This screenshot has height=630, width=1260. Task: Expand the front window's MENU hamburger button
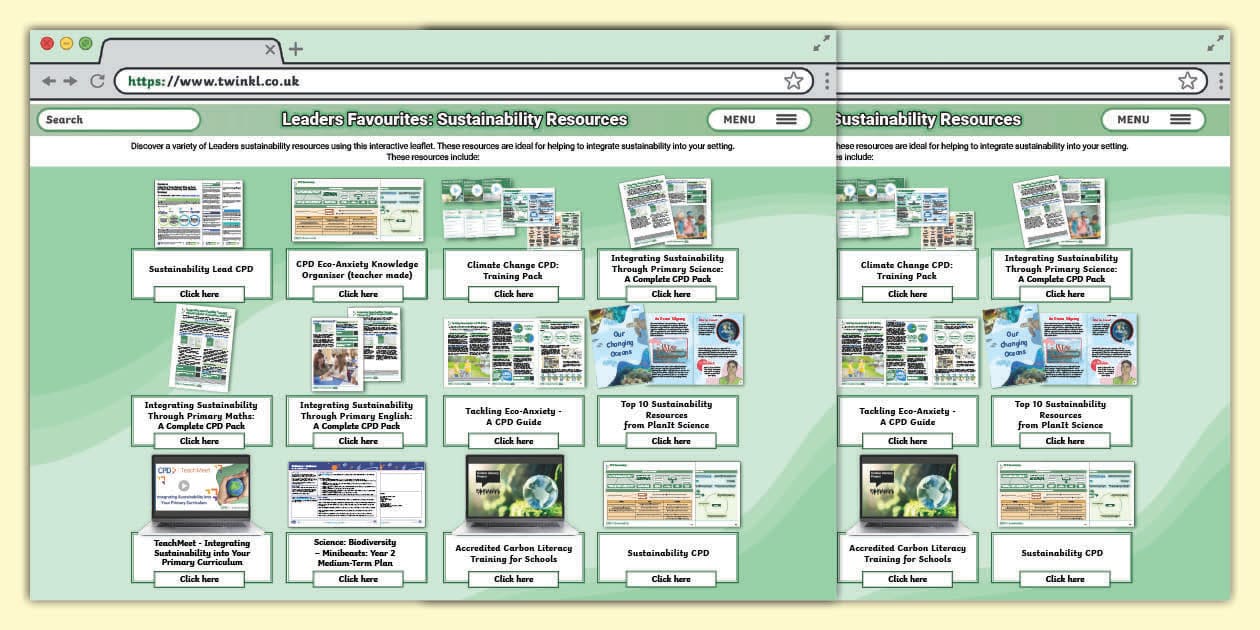click(x=759, y=119)
